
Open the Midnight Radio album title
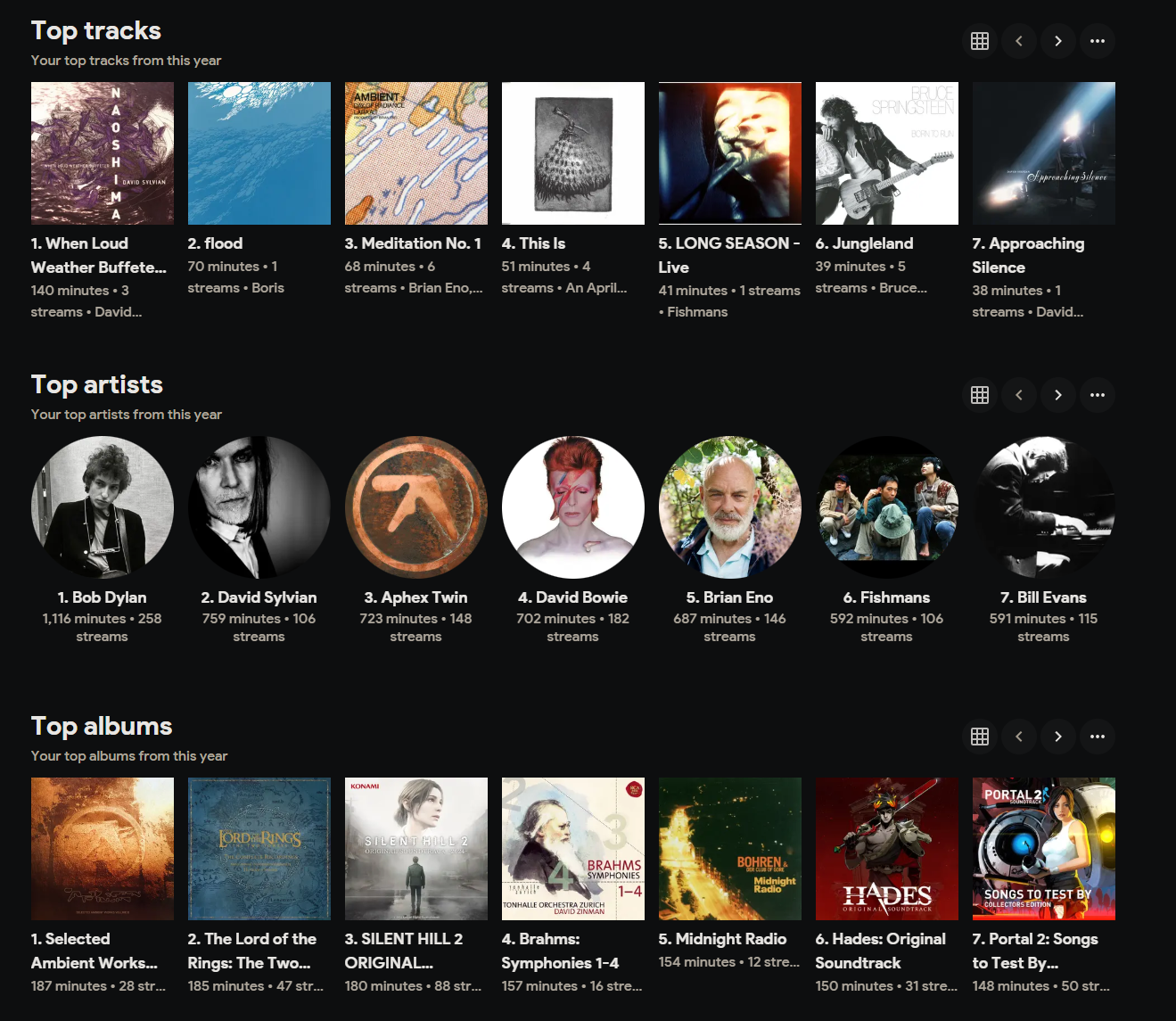click(x=722, y=939)
